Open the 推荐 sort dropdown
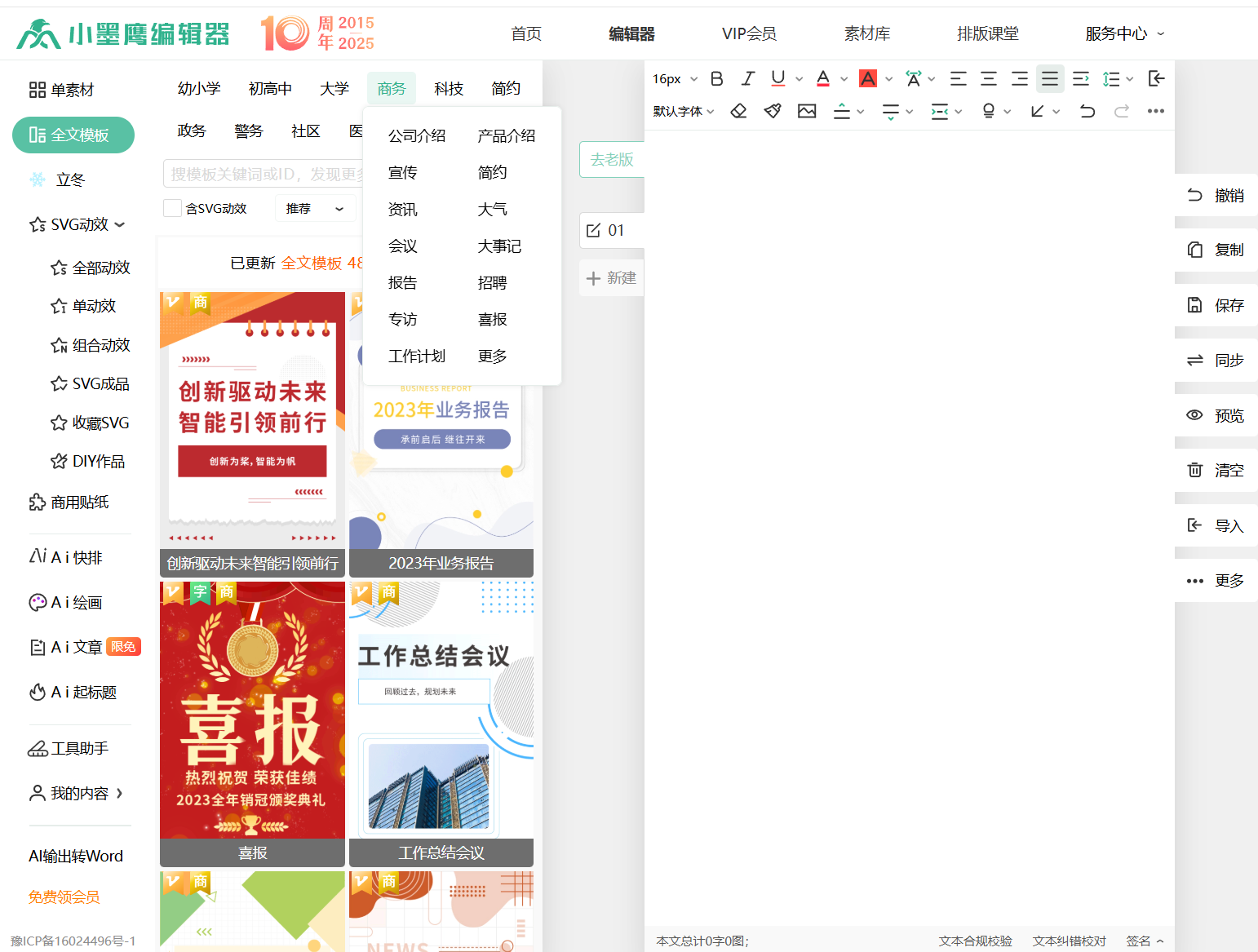Image resolution: width=1258 pixels, height=952 pixels. tap(315, 209)
